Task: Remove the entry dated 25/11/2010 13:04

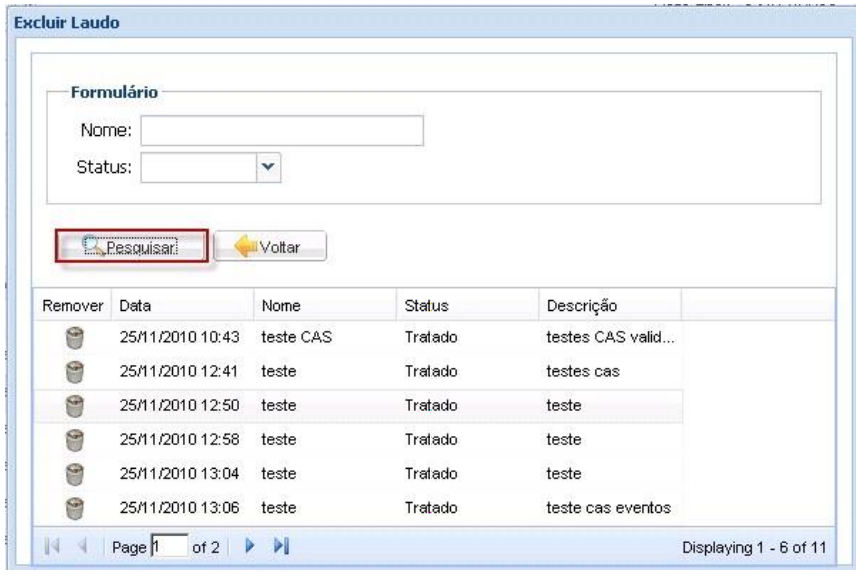Action: [72, 473]
